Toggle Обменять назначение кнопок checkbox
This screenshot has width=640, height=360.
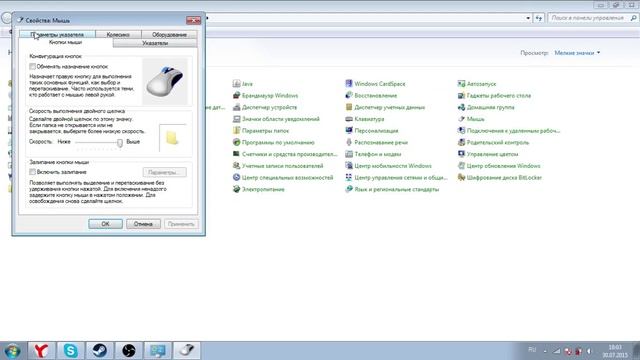33,67
